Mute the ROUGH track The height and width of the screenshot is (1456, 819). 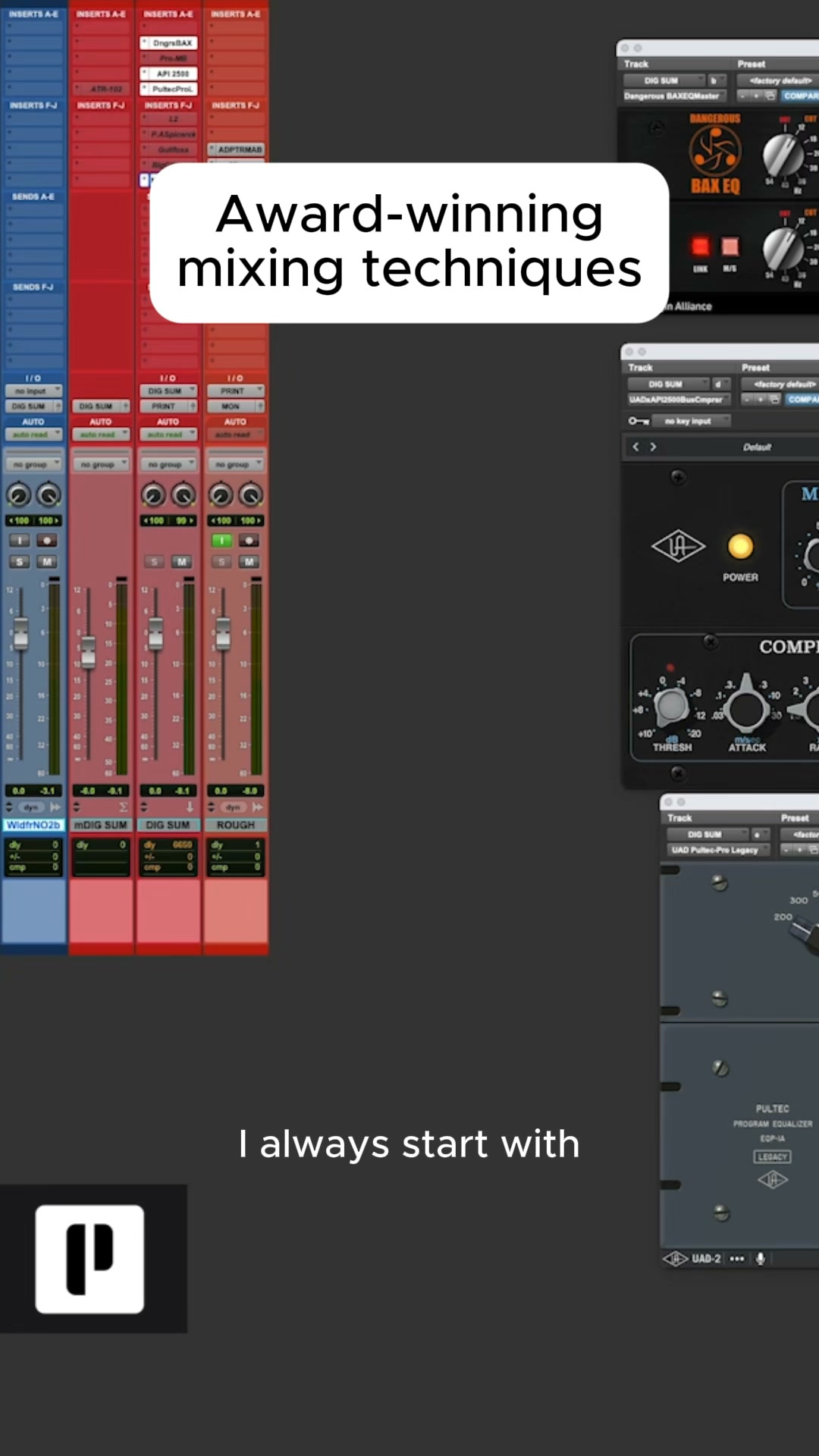pyautogui.click(x=249, y=562)
